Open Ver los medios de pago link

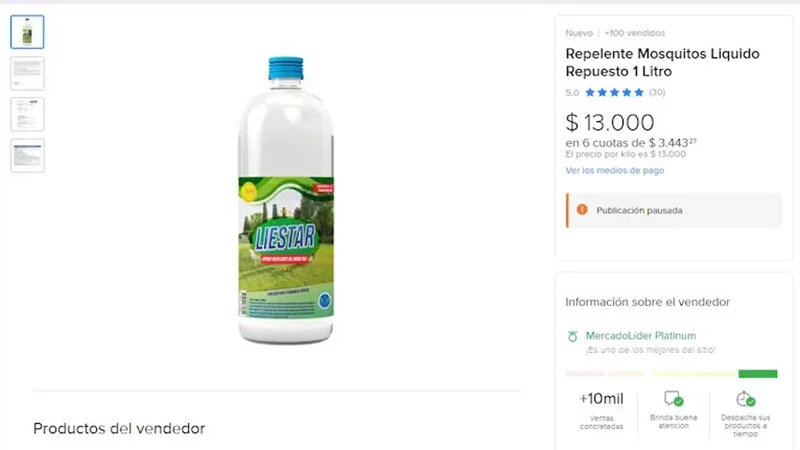pos(615,170)
